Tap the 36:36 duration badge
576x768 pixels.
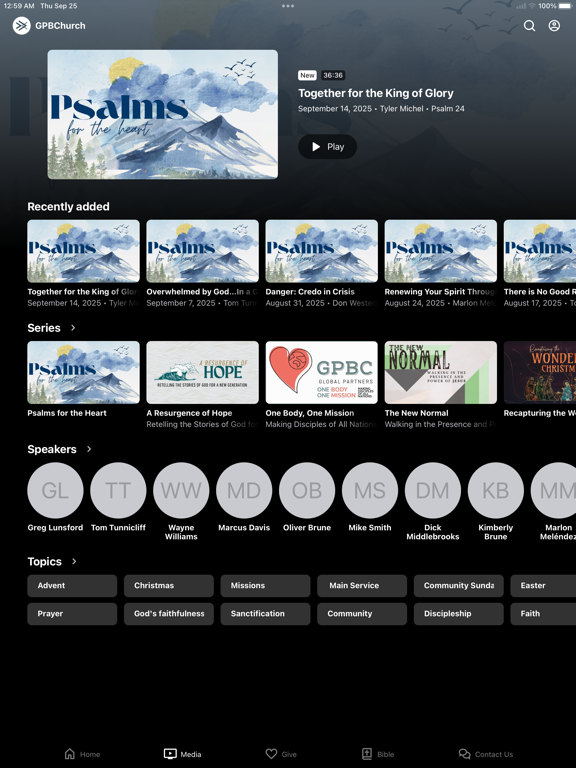click(333, 75)
